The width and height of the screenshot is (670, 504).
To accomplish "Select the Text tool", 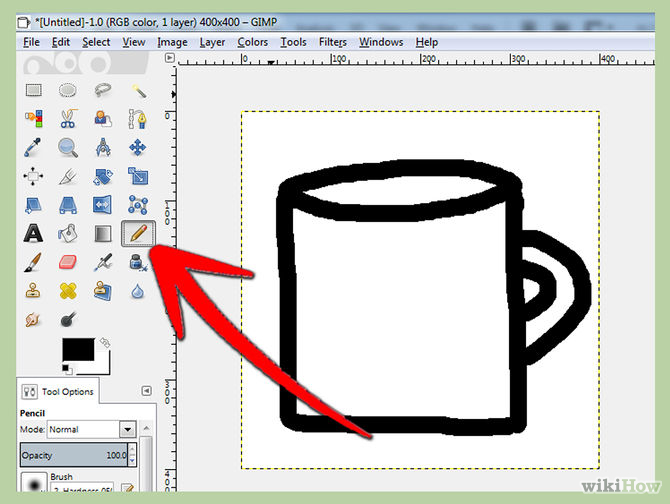I will (33, 234).
